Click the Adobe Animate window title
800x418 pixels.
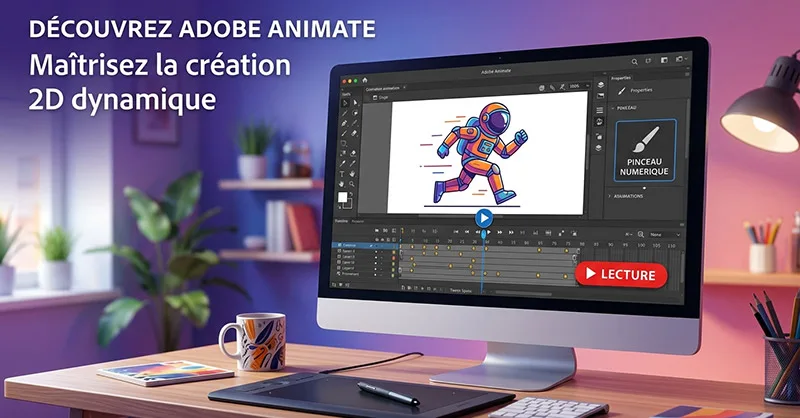point(496,71)
